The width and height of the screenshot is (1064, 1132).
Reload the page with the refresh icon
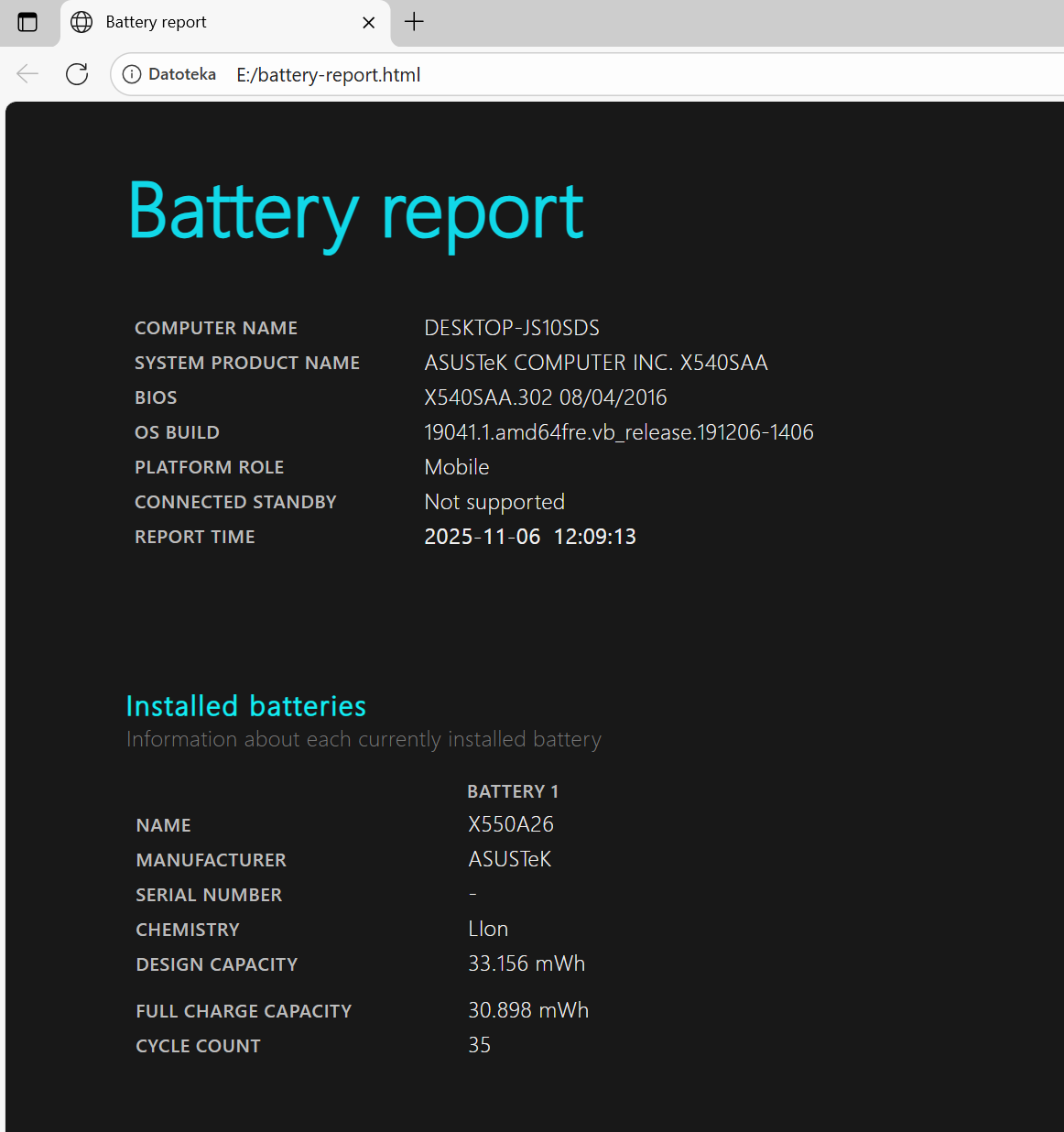(x=77, y=74)
